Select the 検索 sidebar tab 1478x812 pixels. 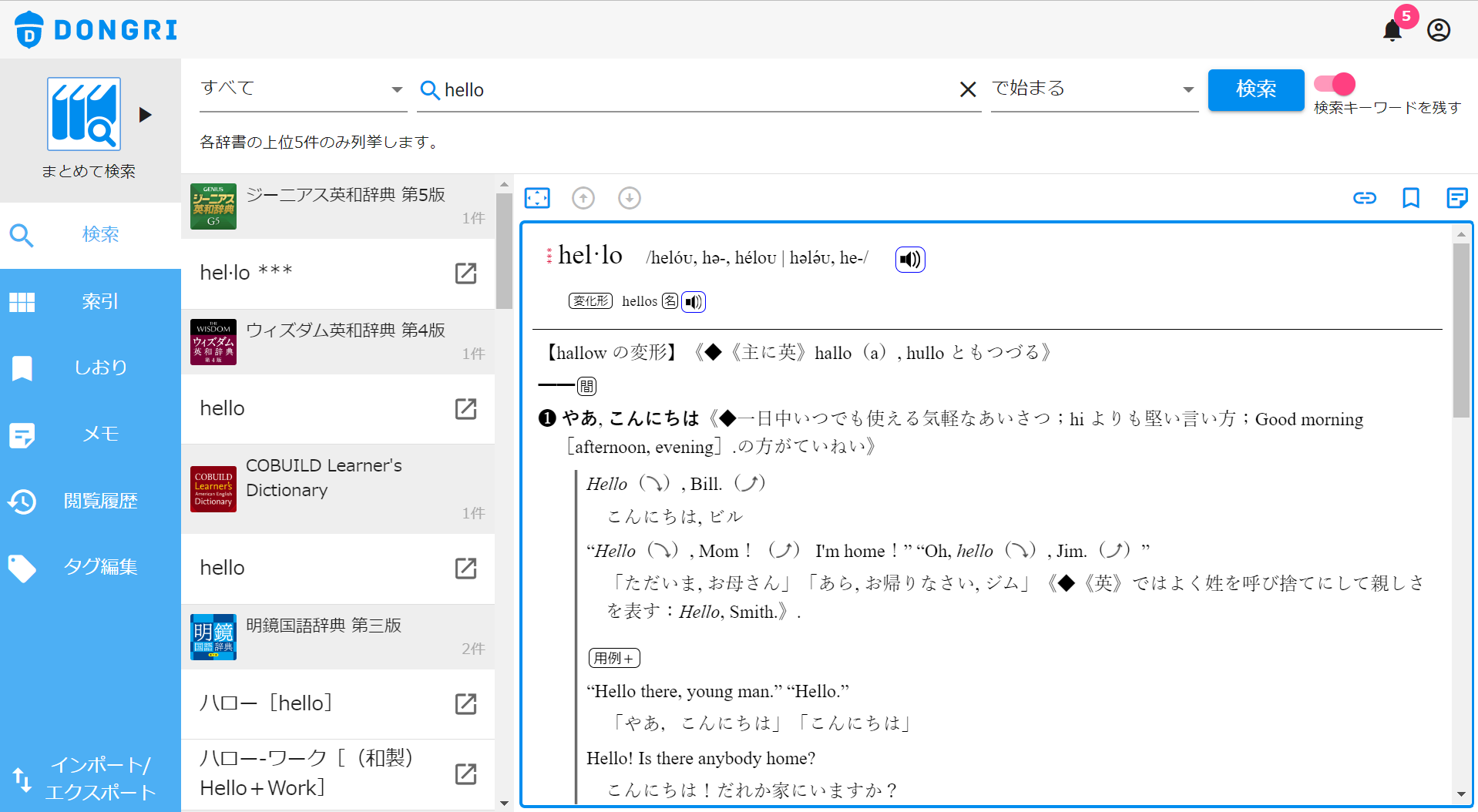click(x=90, y=234)
